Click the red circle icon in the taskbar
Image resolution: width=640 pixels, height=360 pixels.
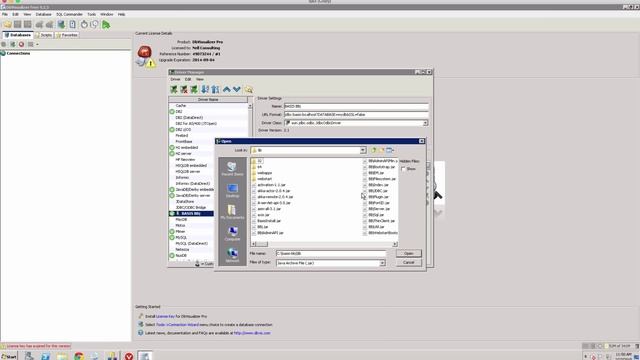129,356
